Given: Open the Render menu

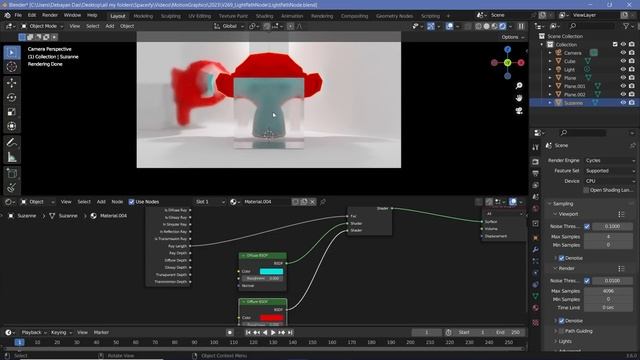Looking at the screenshot, I should [50, 16].
